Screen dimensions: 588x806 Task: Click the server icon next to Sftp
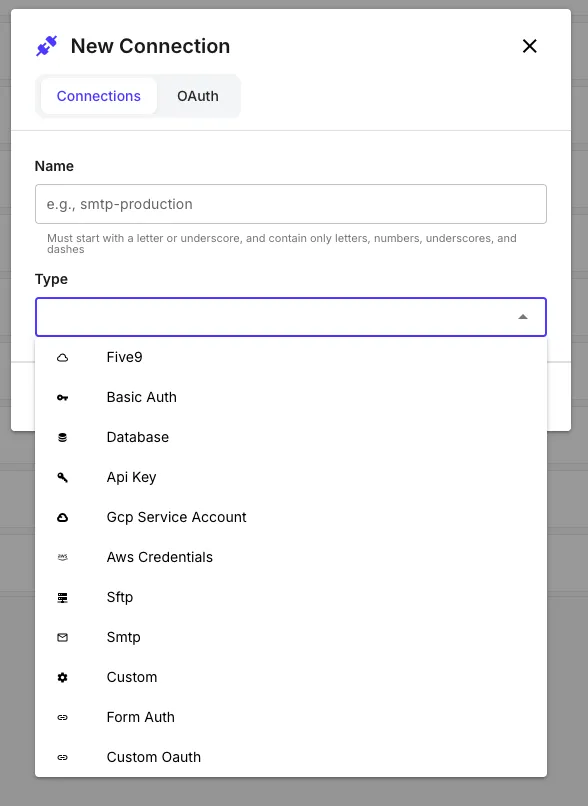point(62,597)
